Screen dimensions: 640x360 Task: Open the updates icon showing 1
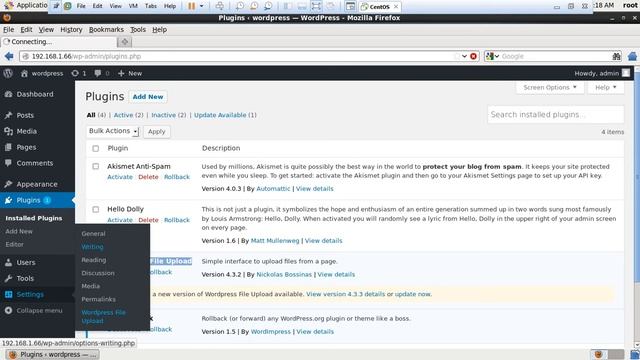tap(78, 73)
